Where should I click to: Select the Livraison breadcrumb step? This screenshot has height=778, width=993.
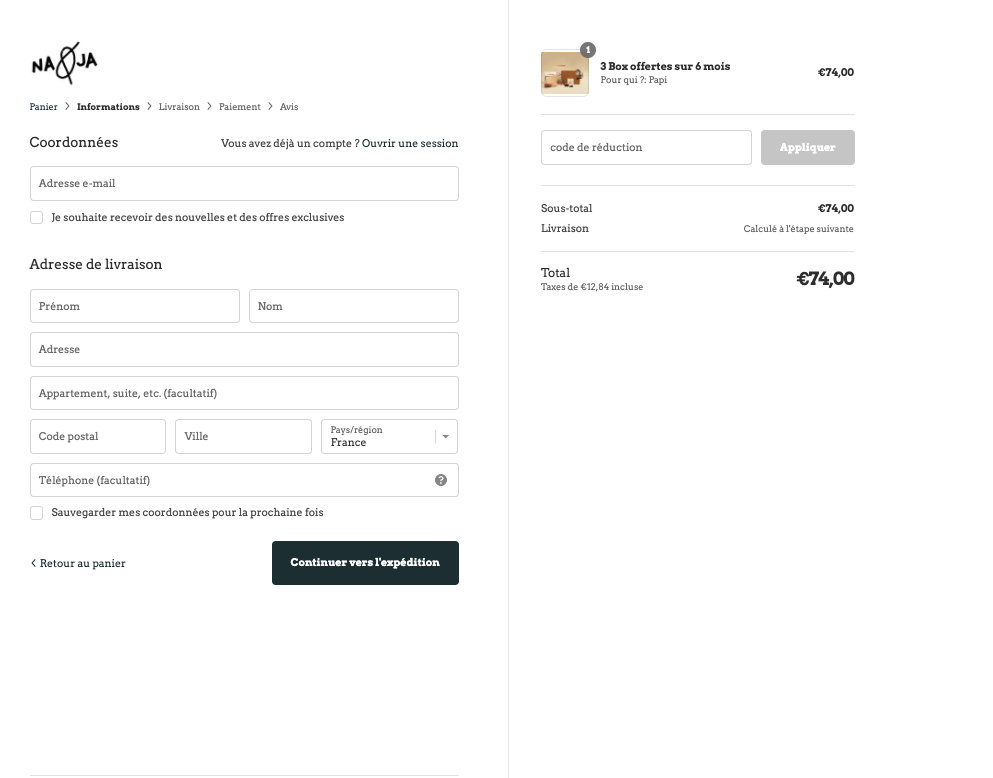click(x=179, y=106)
